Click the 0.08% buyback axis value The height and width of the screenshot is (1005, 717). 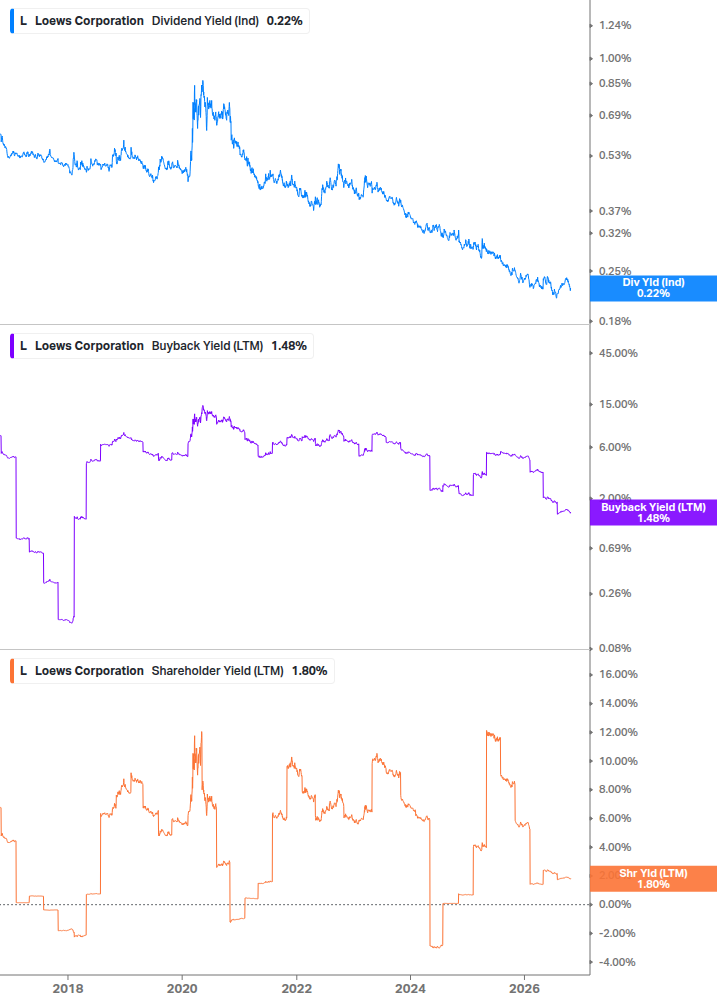click(615, 649)
